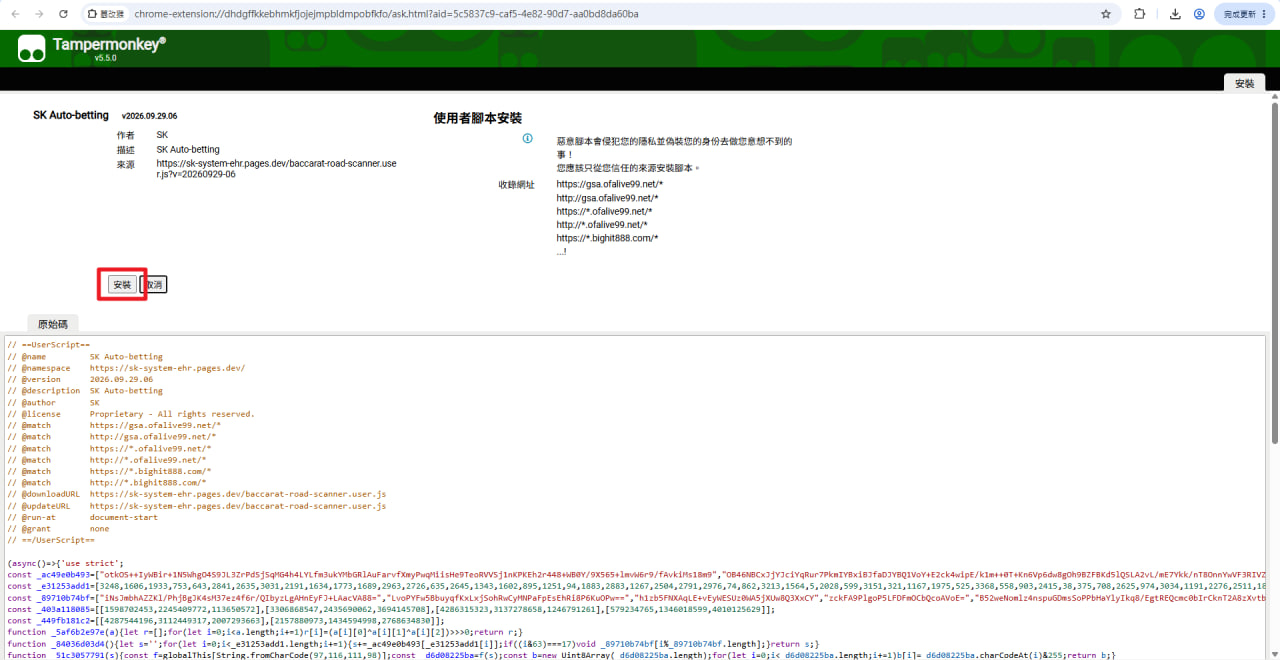Click the source URL sk-system-ehr.pages.dev
The width and height of the screenshot is (1280, 660).
(x=275, y=168)
